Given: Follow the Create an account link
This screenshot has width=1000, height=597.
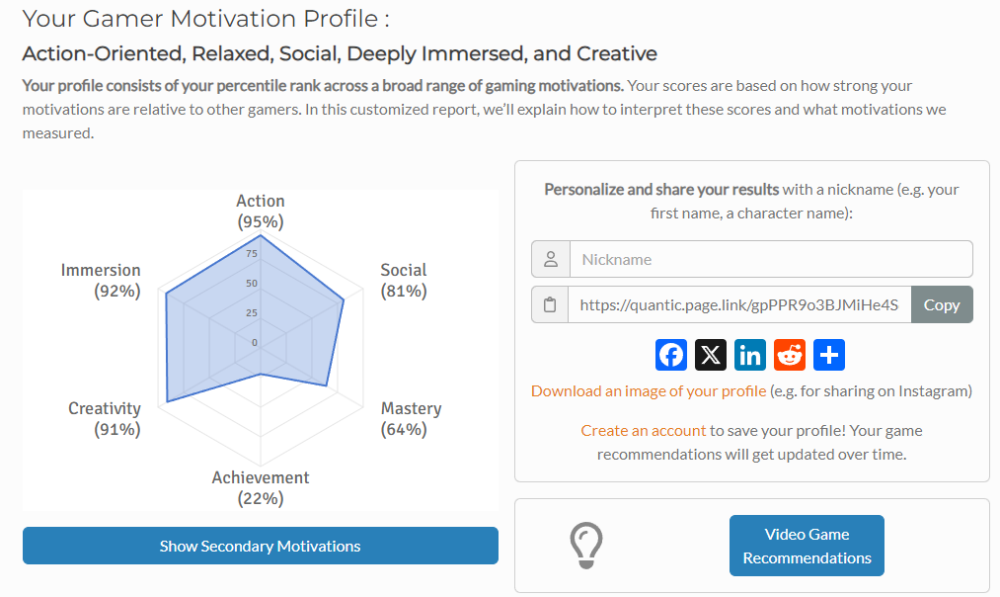Looking at the screenshot, I should 643,431.
